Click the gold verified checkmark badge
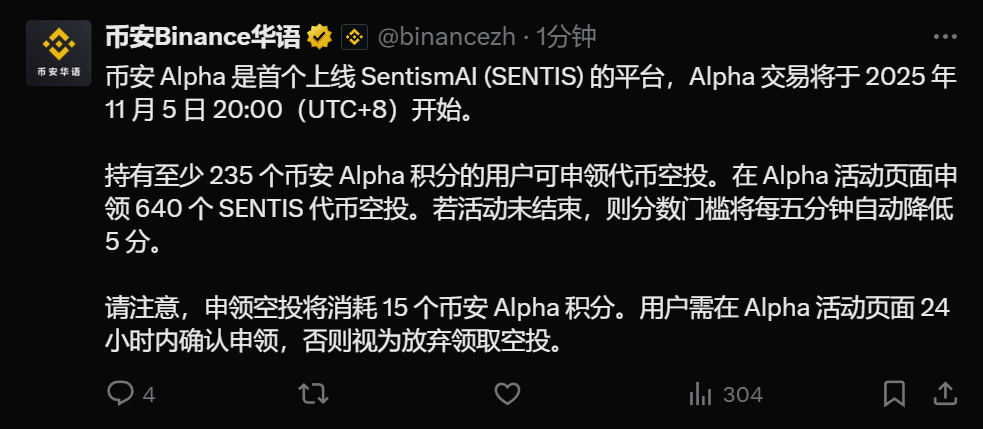The image size is (983, 429). [320, 38]
